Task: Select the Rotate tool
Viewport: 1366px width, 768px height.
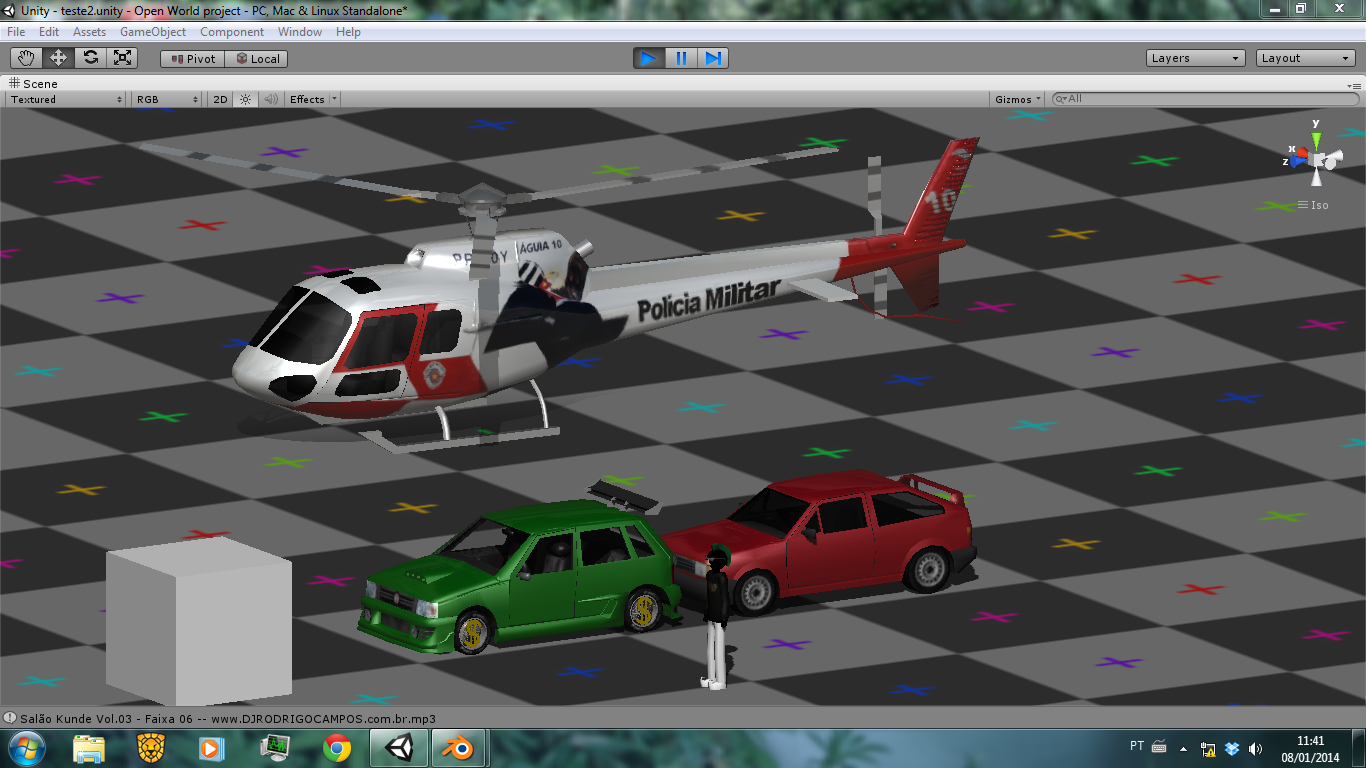Action: [90, 58]
